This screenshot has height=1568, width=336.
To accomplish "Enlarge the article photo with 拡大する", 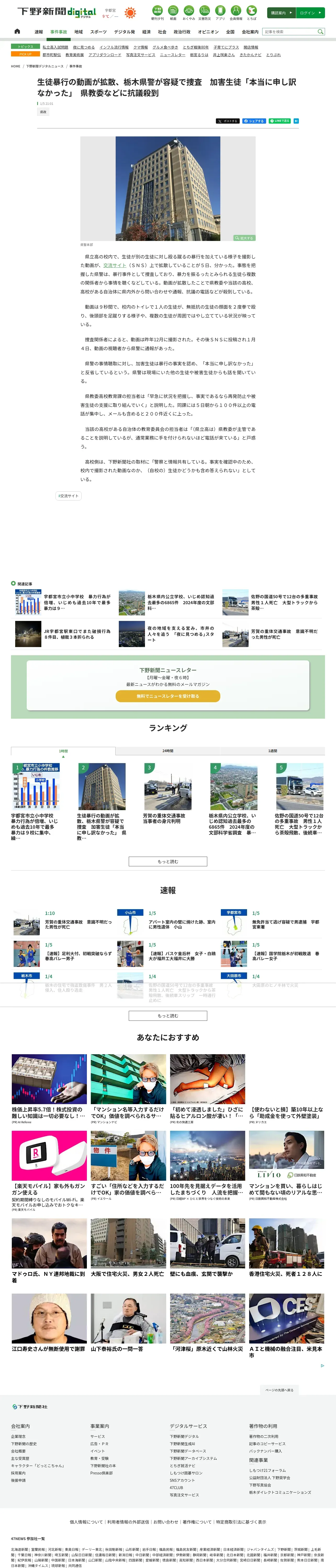I will [x=244, y=238].
